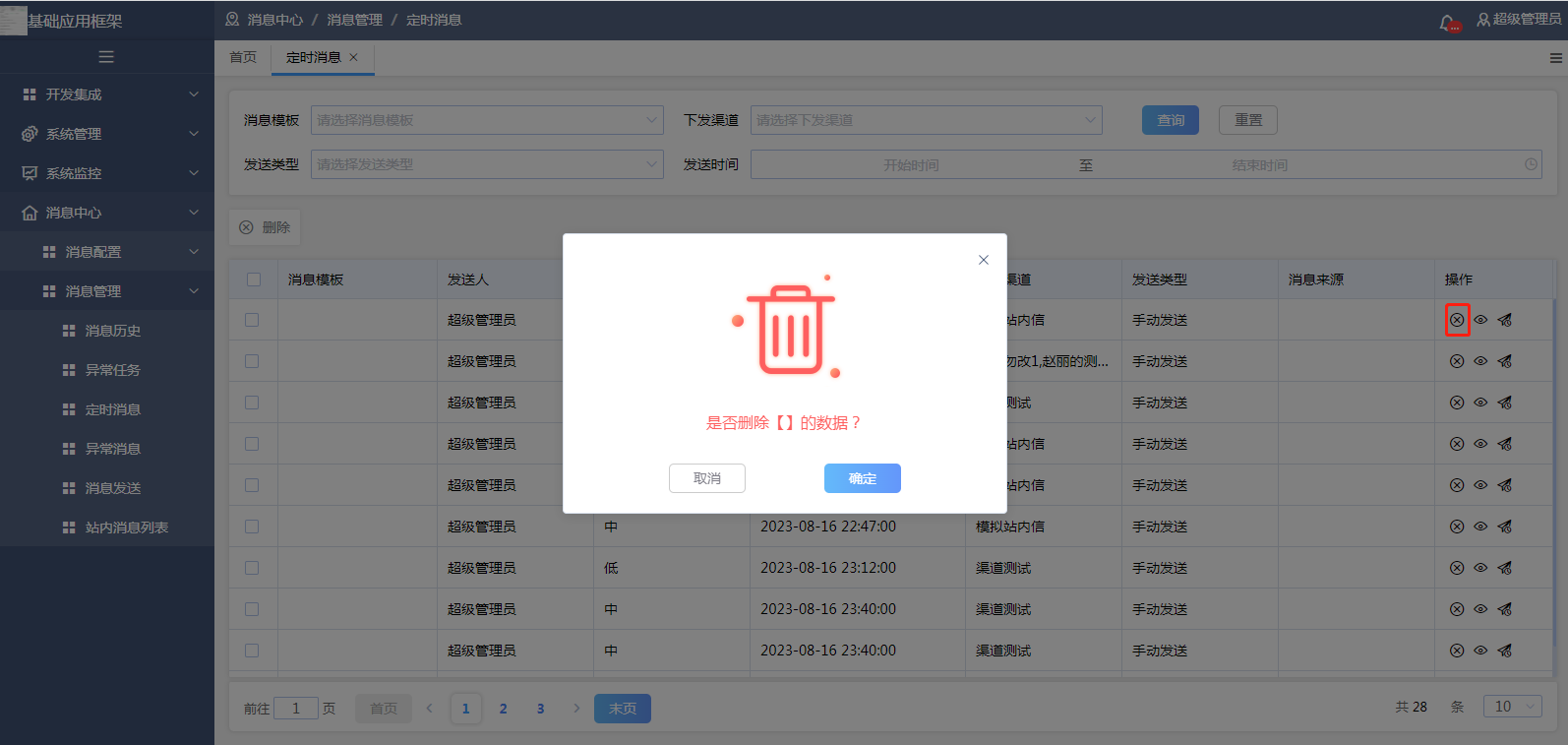This screenshot has width=1568, height=745.
Task: Click the 删除 batch delete button
Action: coord(265,227)
